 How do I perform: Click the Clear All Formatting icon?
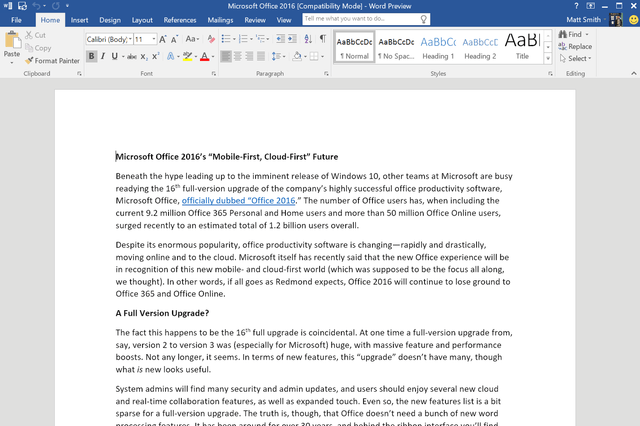click(211, 39)
